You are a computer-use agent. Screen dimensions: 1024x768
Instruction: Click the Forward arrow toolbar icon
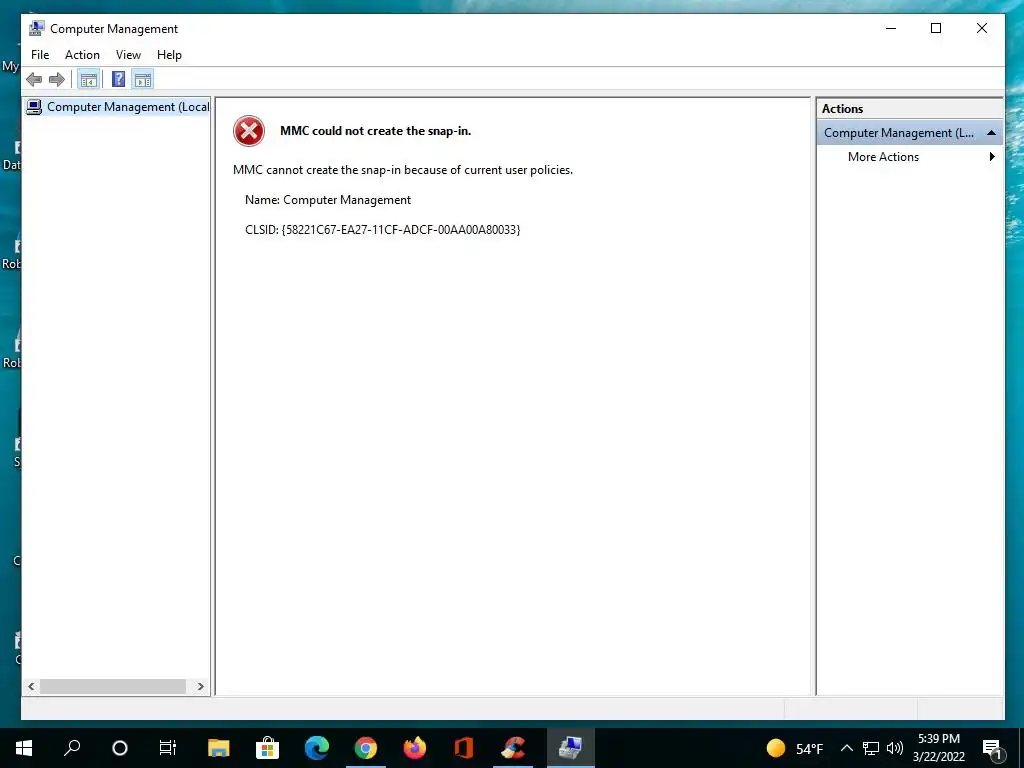[57, 80]
